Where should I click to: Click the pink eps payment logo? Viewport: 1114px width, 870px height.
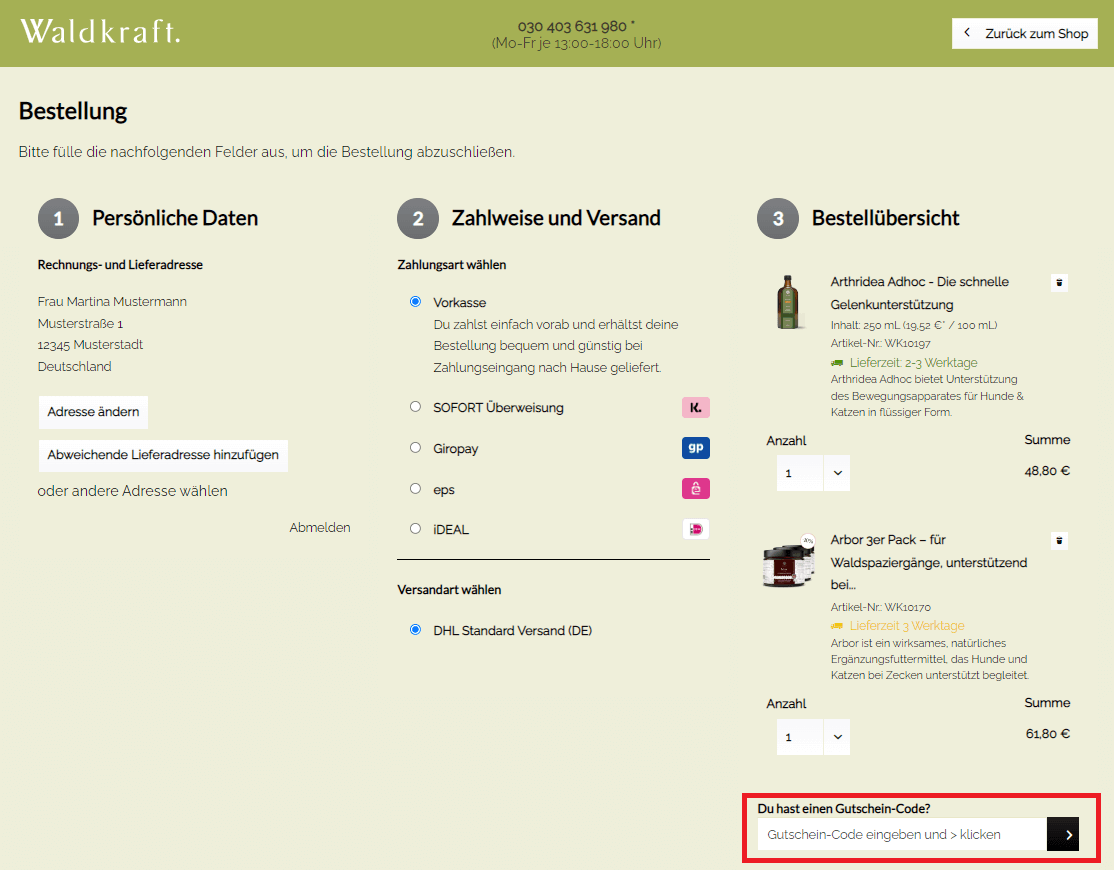tap(696, 489)
